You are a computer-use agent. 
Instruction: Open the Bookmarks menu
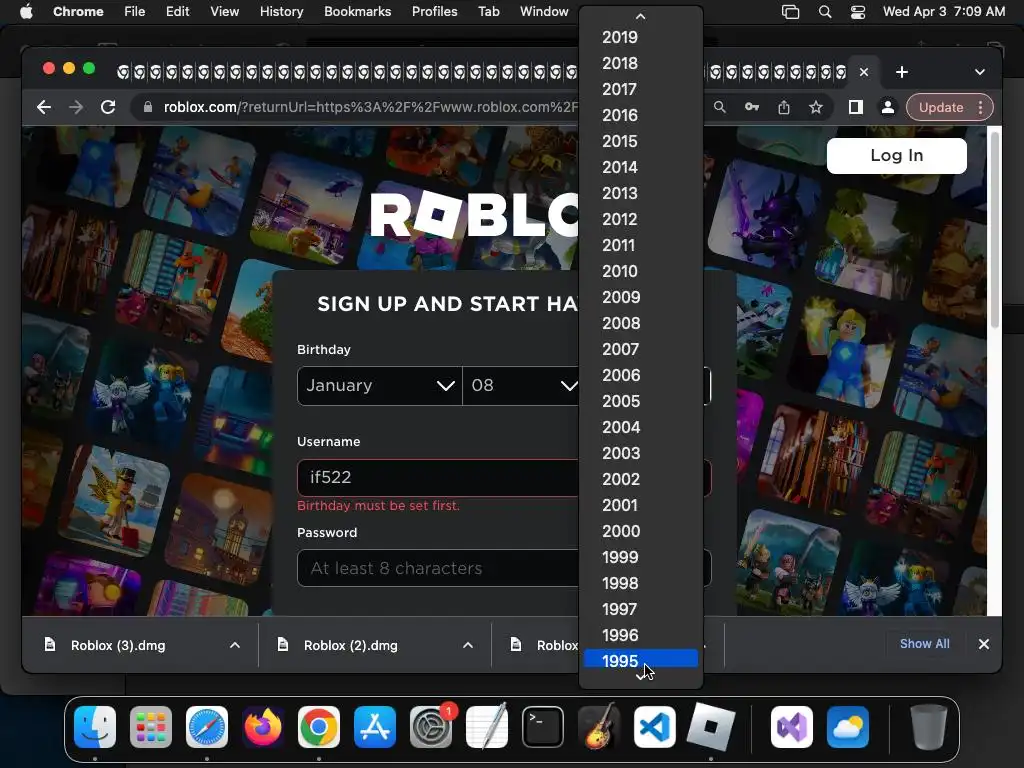357,11
